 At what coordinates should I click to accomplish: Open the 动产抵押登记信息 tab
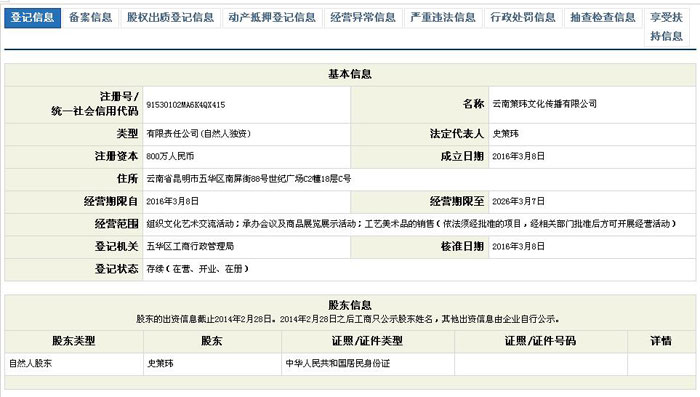tap(272, 18)
